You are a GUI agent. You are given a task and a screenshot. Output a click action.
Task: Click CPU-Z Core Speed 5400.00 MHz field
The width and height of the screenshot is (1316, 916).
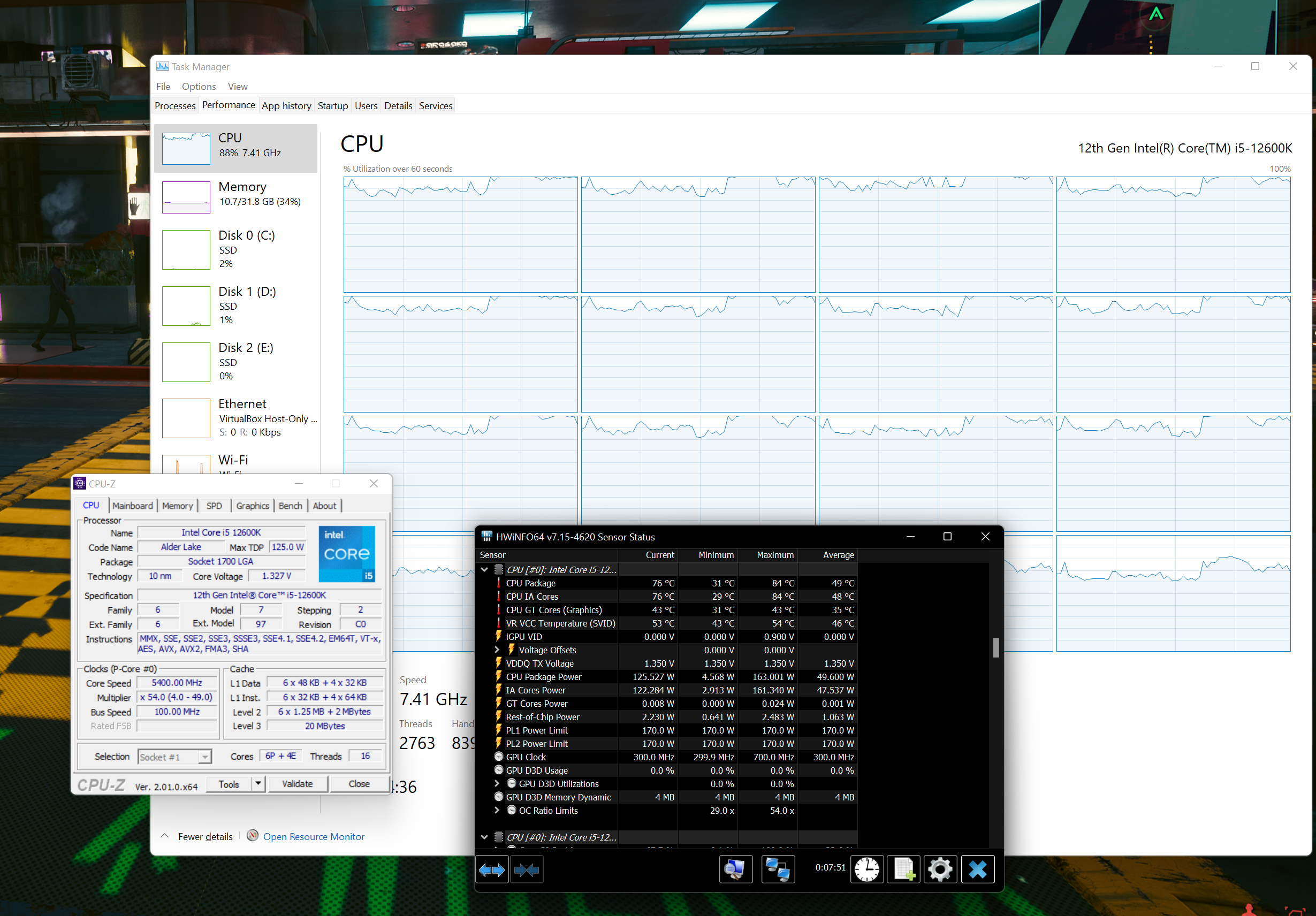177,683
